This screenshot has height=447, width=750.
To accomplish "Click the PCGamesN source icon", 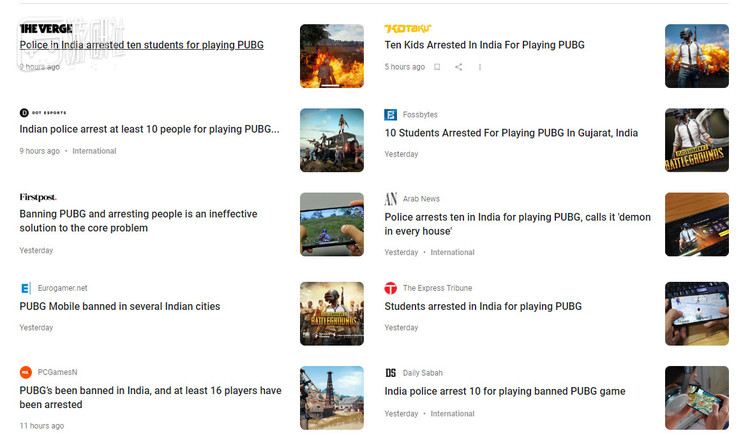I will click(26, 372).
